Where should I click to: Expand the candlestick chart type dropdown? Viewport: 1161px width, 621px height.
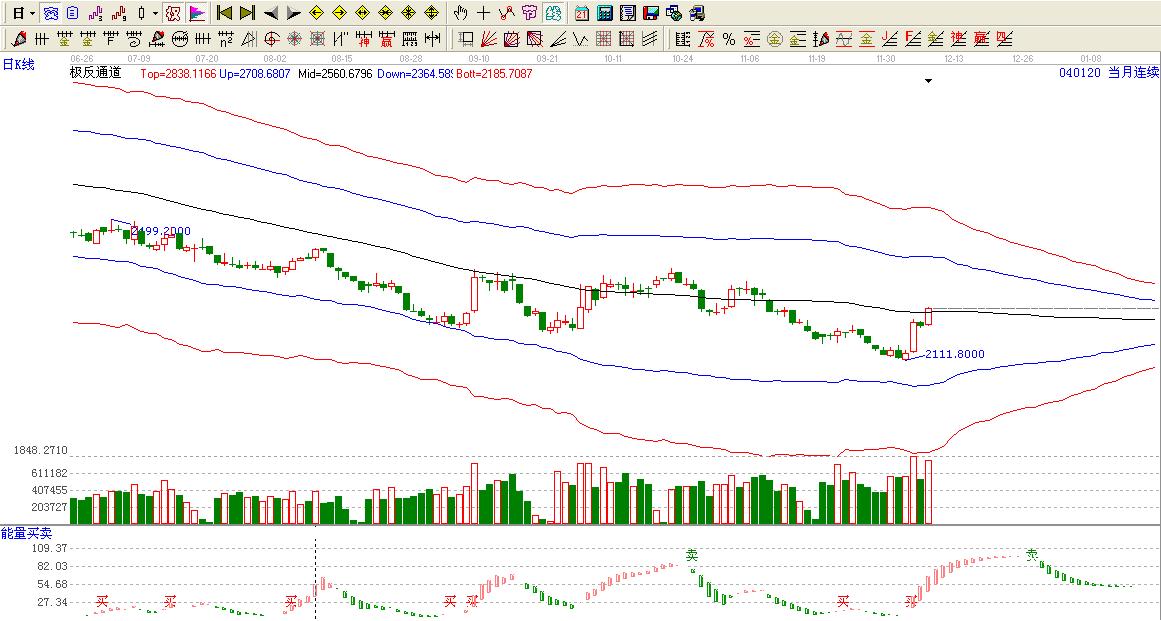pyautogui.click(x=155, y=13)
